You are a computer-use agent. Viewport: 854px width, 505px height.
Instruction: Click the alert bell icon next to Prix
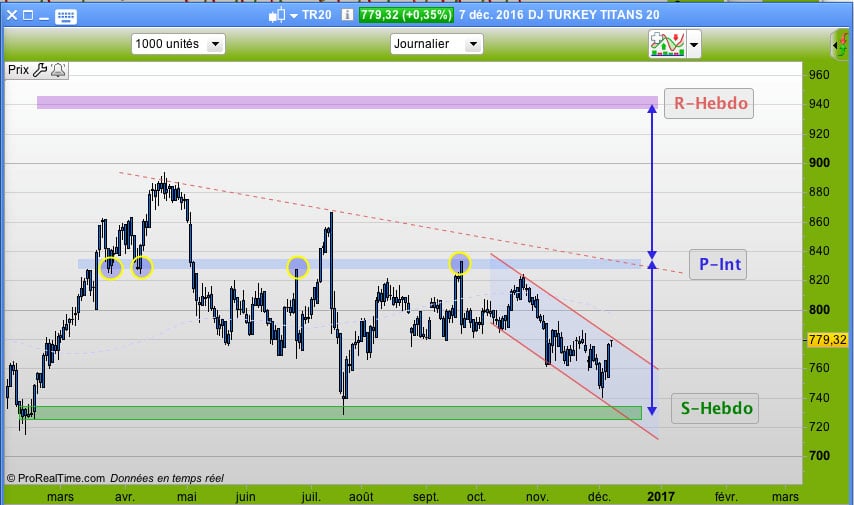coord(58,70)
